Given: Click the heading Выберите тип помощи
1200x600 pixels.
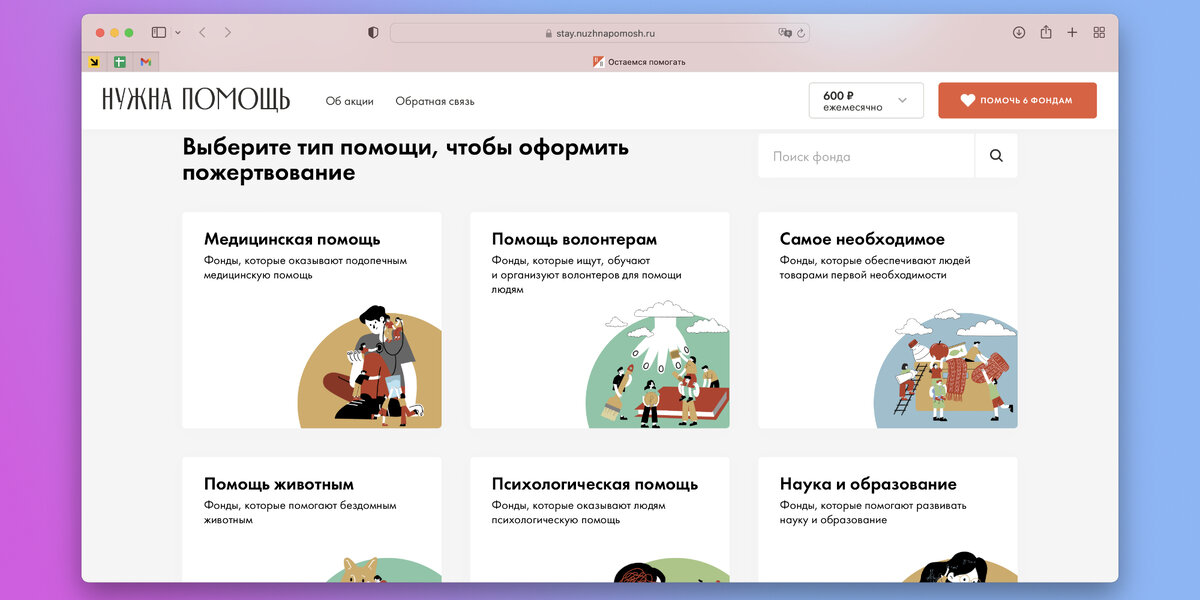Looking at the screenshot, I should pyautogui.click(x=406, y=160).
